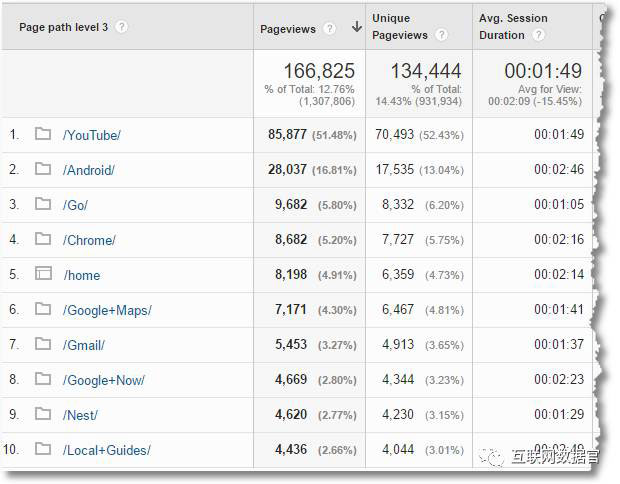The image size is (620, 484).
Task: Click the Unique Pageviews help icon
Action: [x=441, y=35]
